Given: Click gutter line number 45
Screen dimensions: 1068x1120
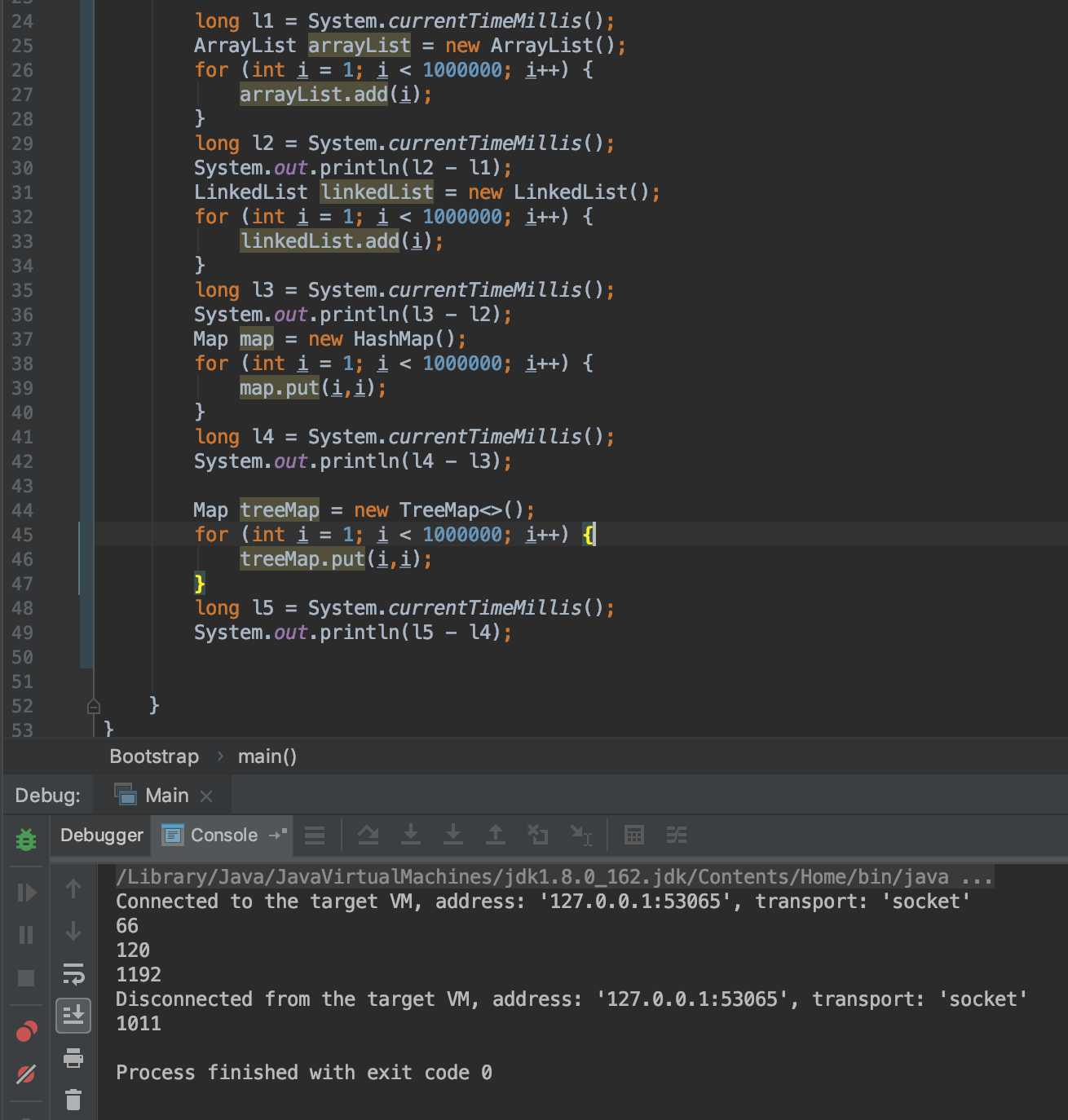Looking at the screenshot, I should 23,535.
